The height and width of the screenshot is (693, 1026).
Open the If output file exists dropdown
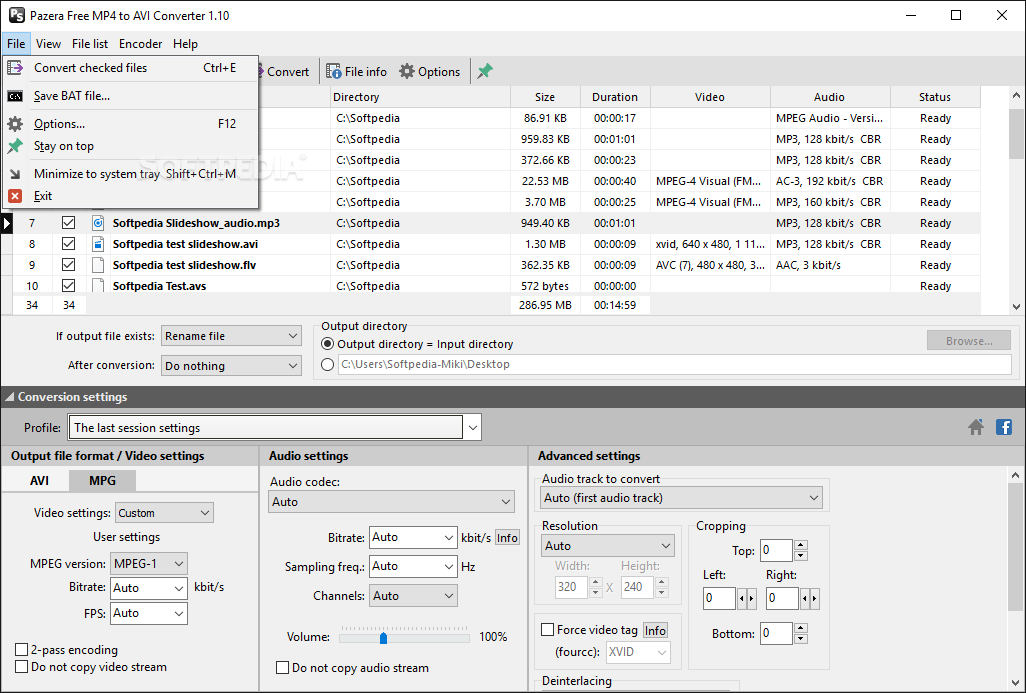[231, 336]
